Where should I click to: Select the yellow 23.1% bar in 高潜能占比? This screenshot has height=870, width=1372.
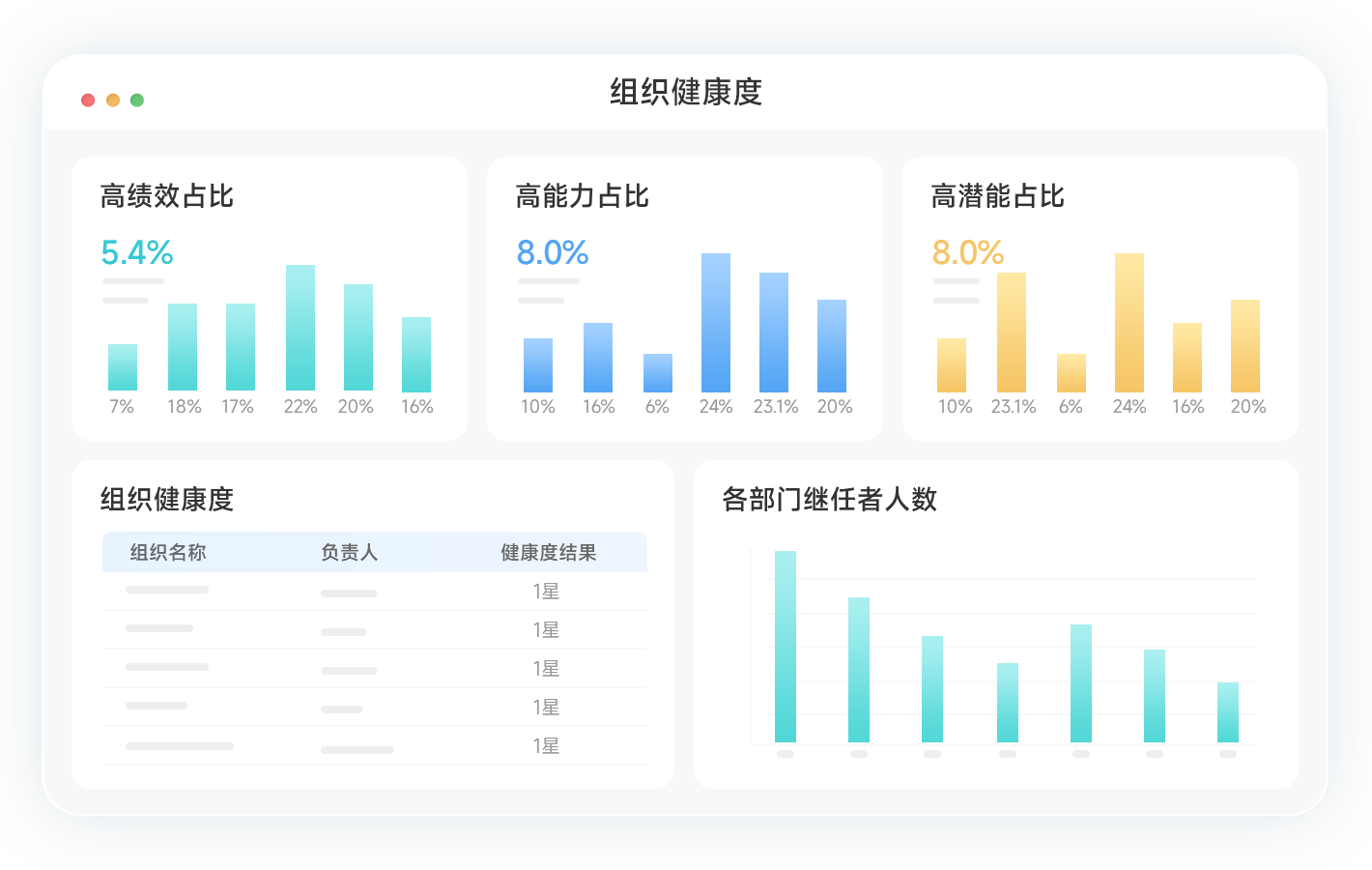[x=1012, y=333]
